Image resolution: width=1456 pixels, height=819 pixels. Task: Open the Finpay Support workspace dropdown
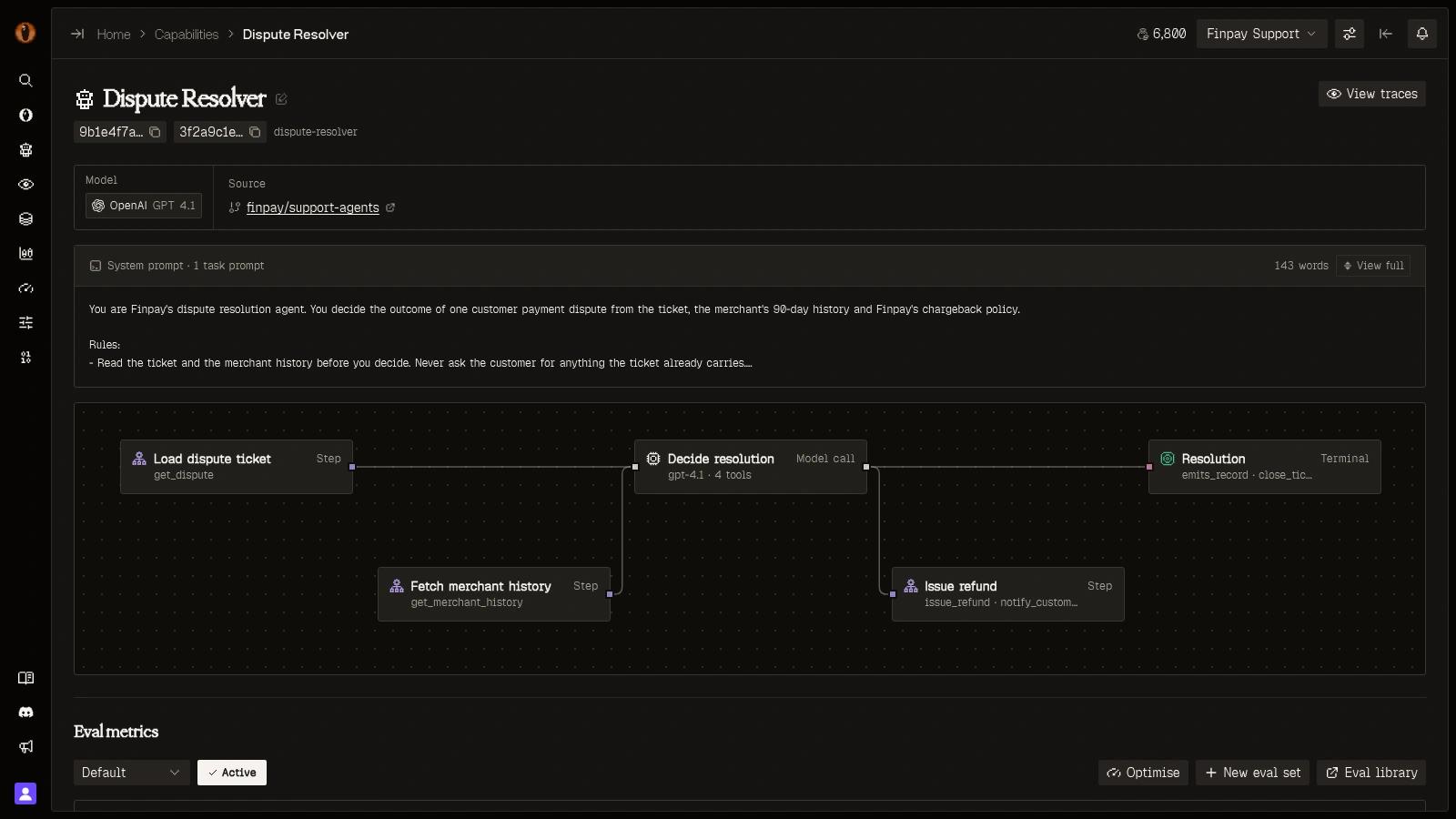pyautogui.click(x=1261, y=34)
